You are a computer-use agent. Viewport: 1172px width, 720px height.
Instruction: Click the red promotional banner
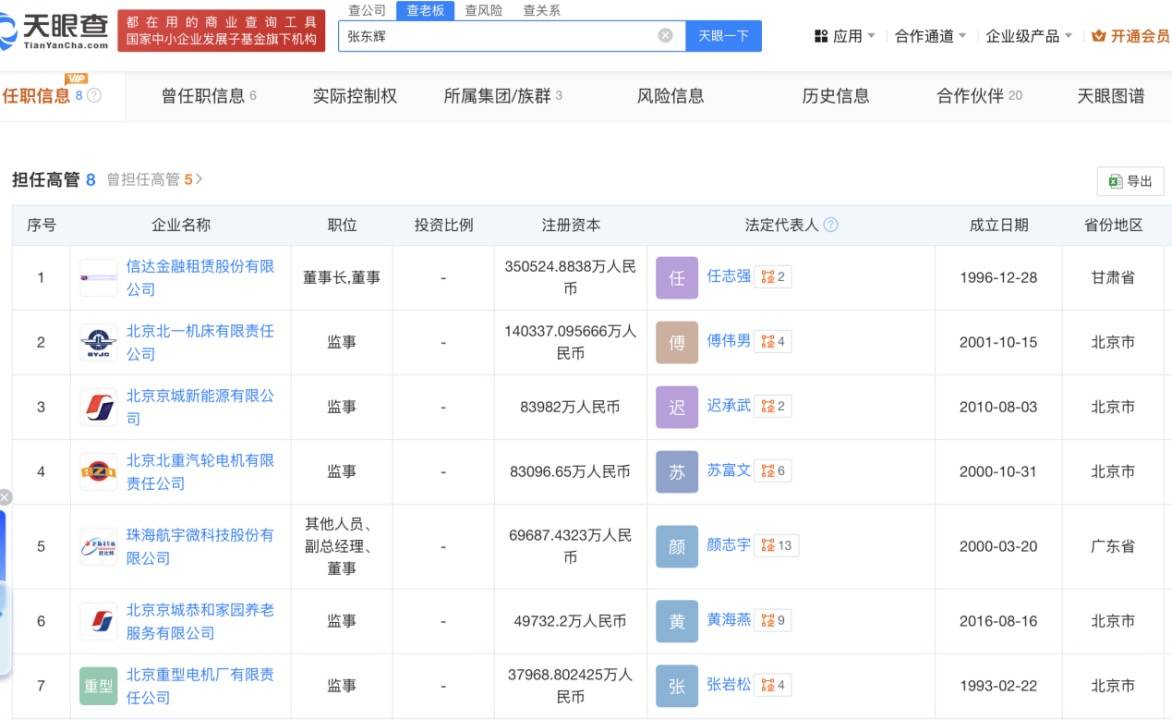pyautogui.click(x=221, y=31)
